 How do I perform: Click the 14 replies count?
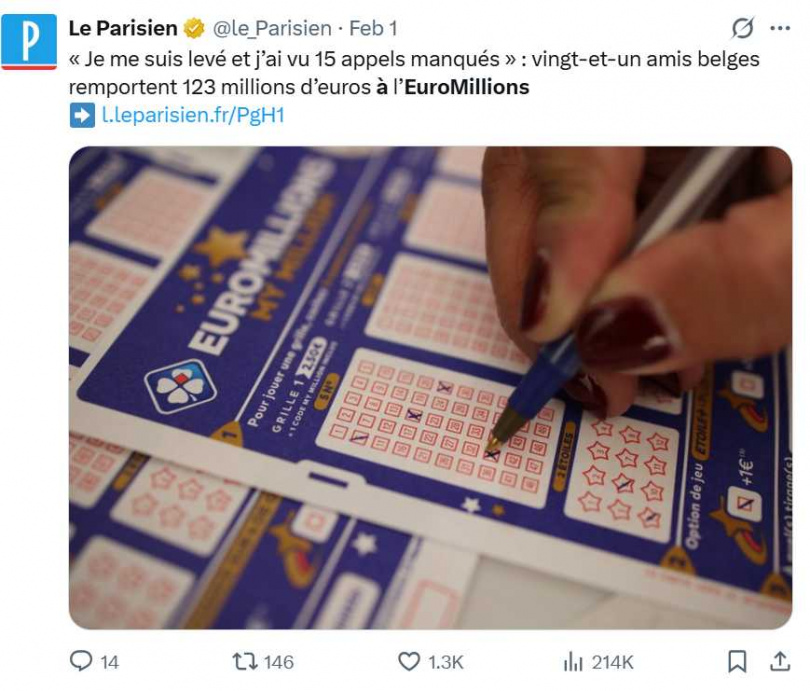tap(110, 661)
